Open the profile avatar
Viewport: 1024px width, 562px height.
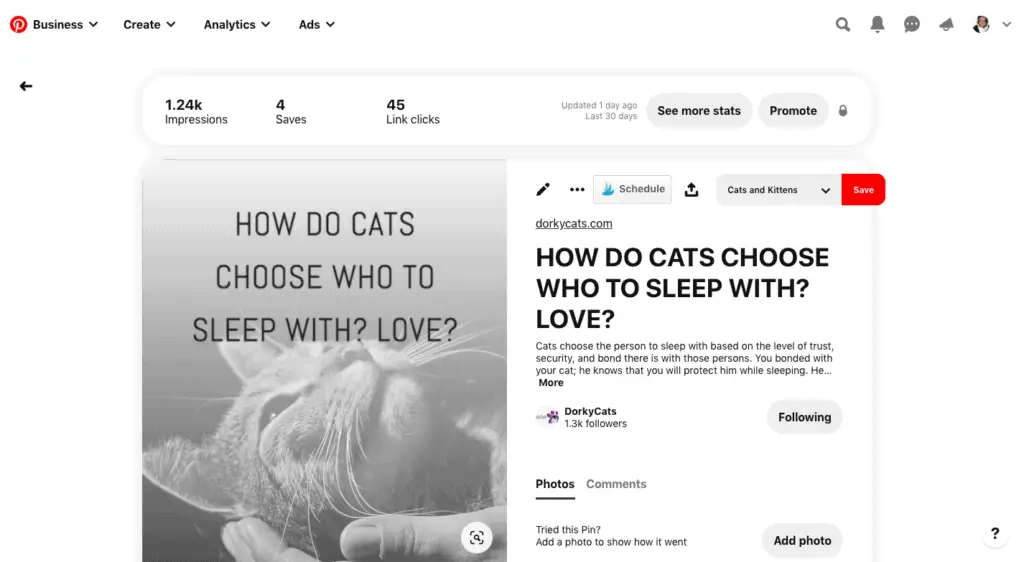point(981,25)
